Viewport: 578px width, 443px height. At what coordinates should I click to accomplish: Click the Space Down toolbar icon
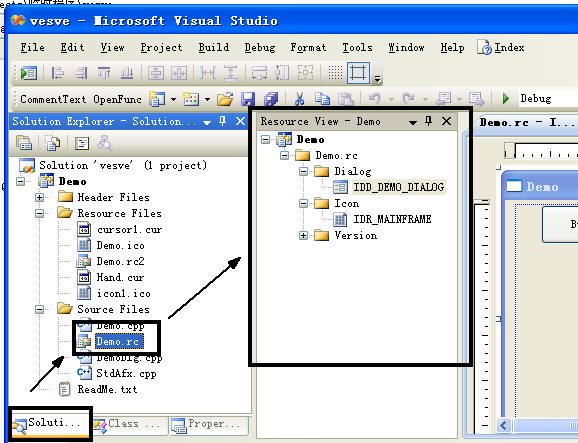(231, 73)
